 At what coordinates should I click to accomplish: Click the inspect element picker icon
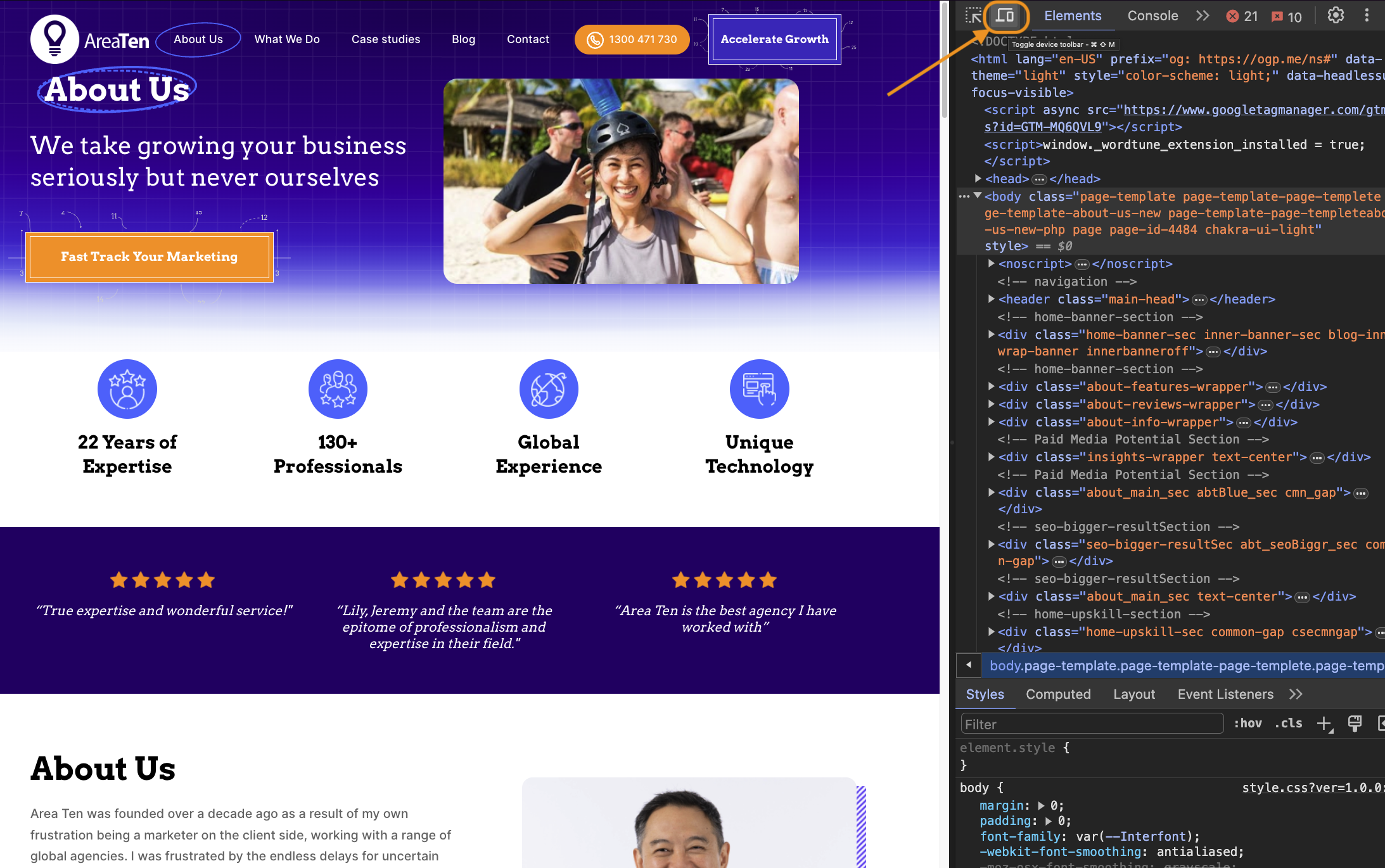point(973,16)
